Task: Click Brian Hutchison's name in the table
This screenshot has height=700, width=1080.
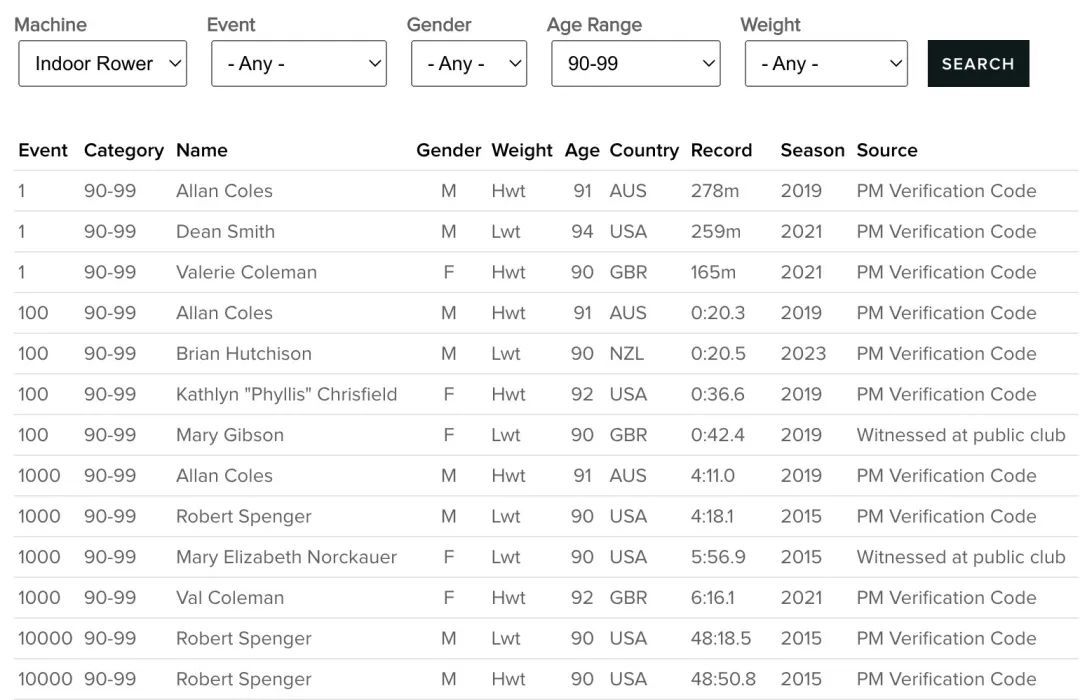Action: click(244, 354)
